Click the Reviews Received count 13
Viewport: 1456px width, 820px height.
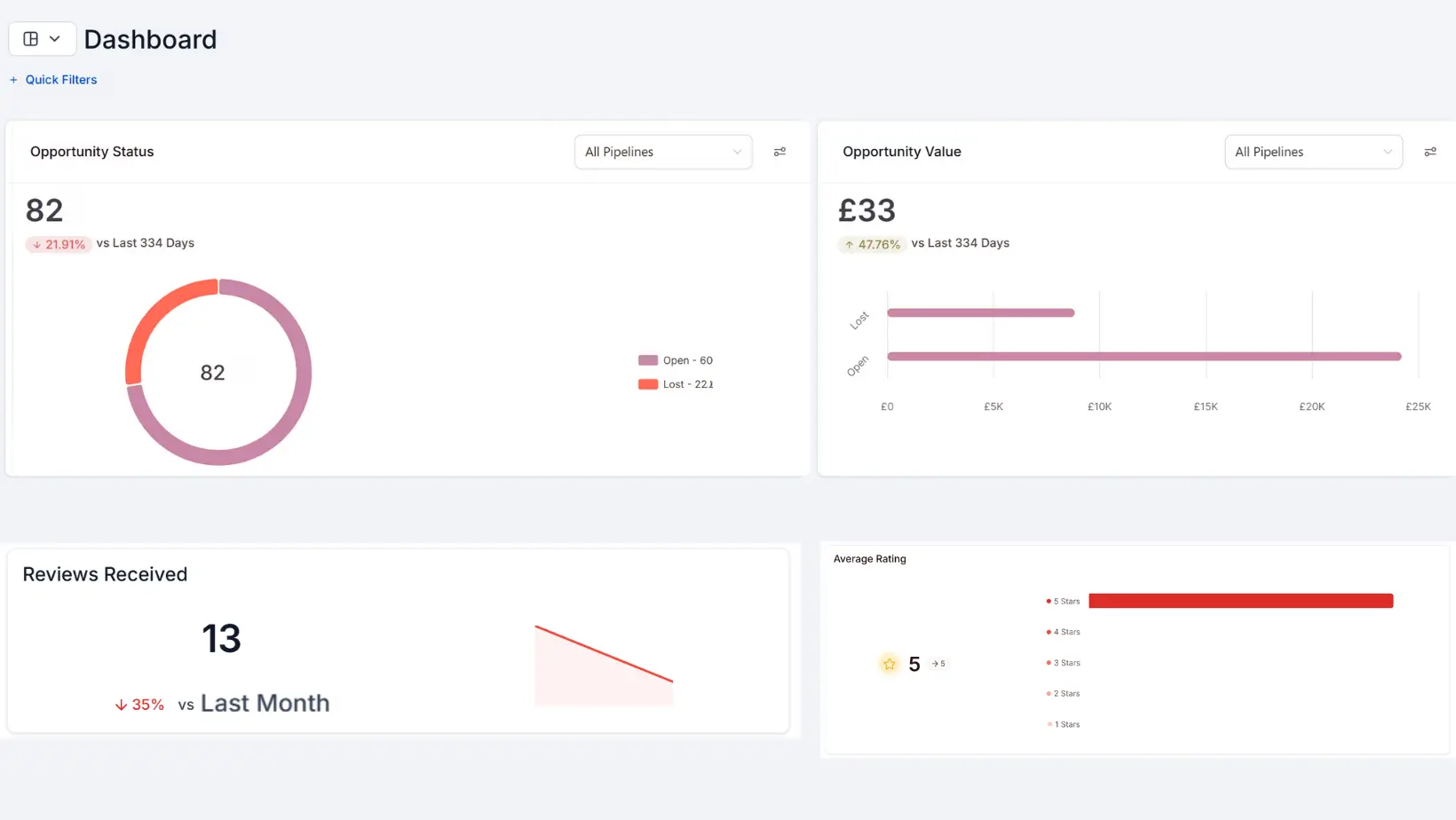[221, 639]
